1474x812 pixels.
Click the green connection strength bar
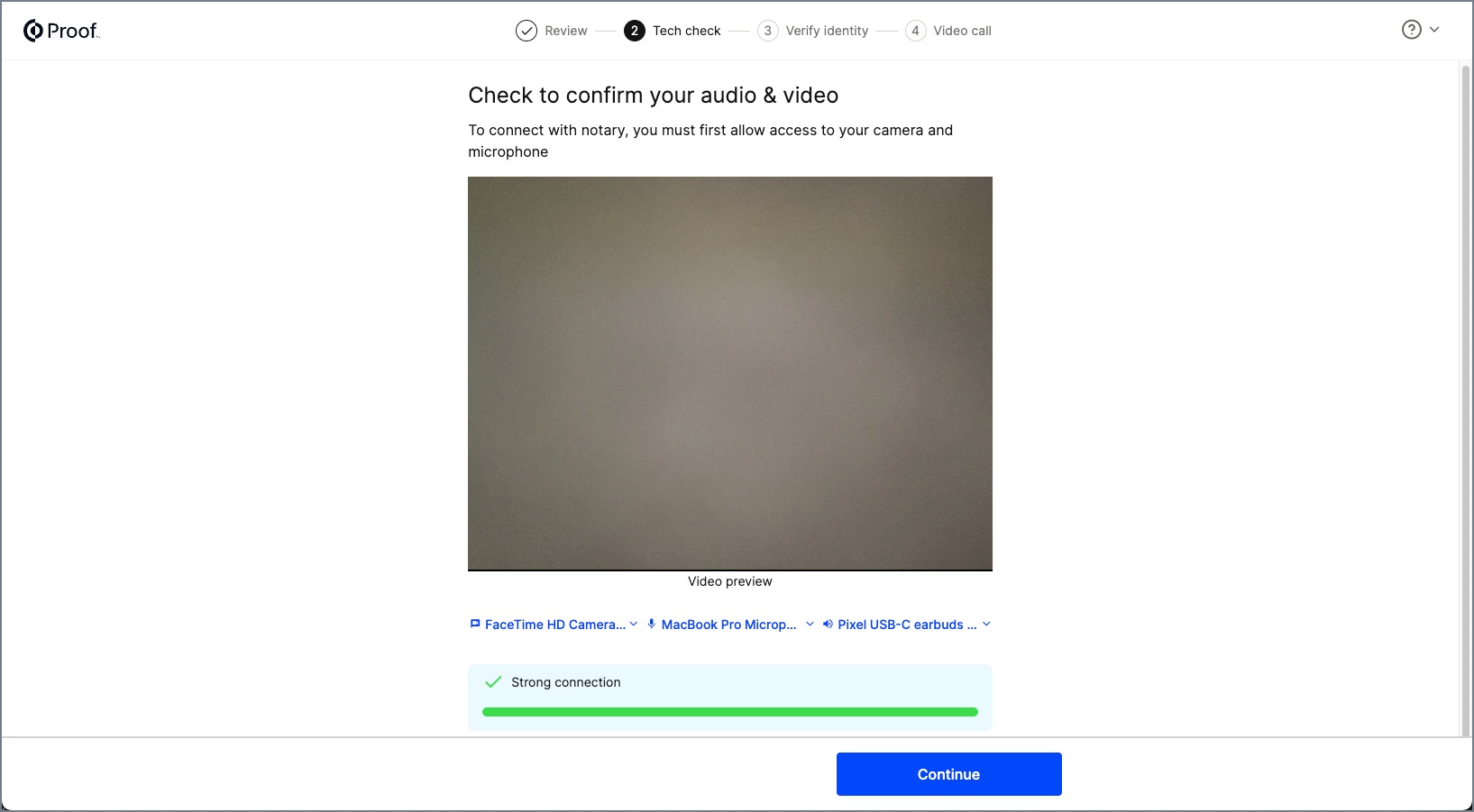pos(729,712)
